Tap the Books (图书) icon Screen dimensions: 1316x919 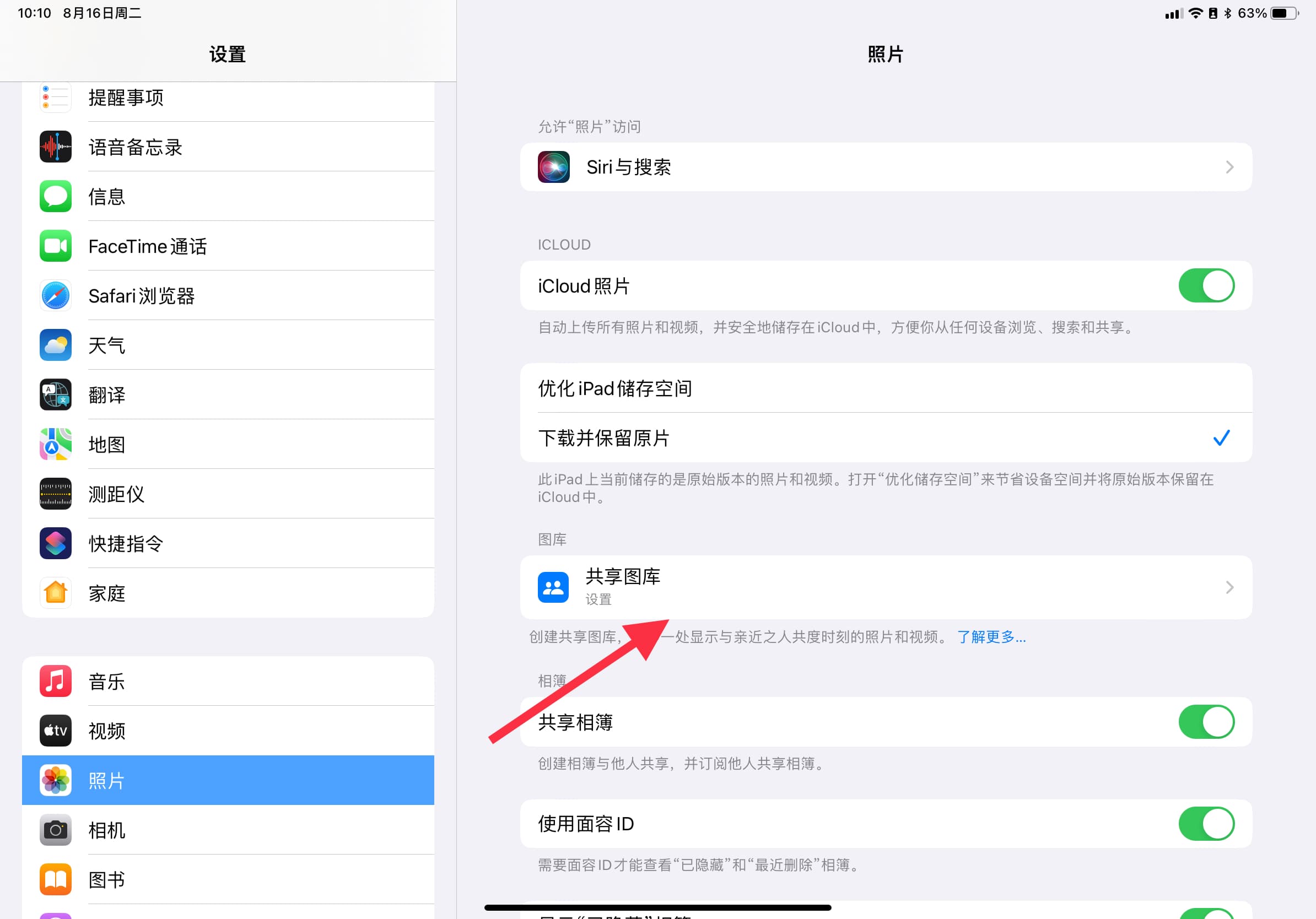[56, 879]
